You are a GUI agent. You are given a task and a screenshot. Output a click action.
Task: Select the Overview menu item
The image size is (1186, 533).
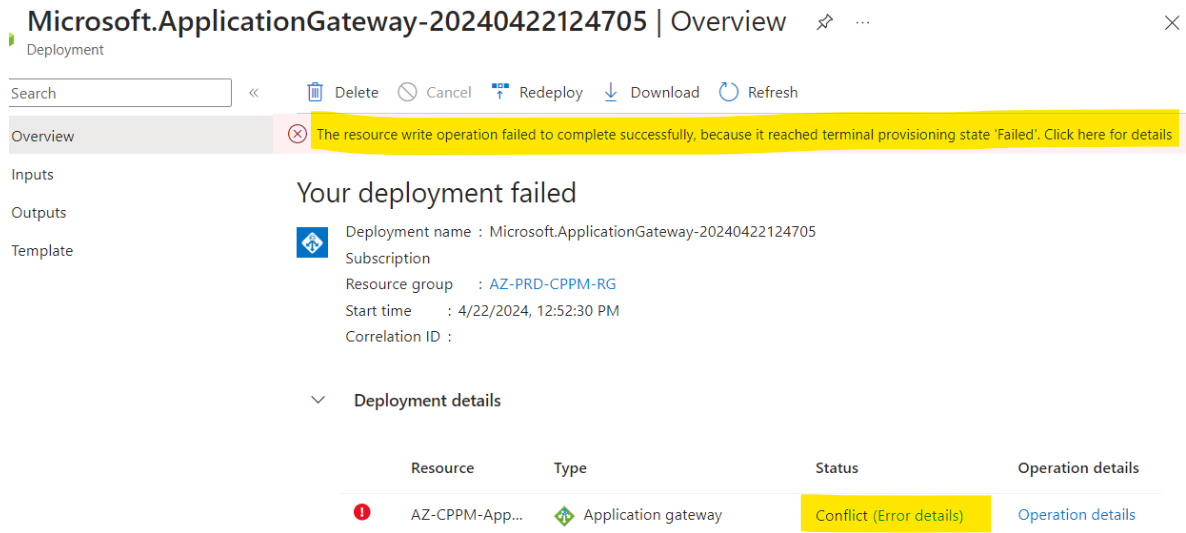pos(43,136)
